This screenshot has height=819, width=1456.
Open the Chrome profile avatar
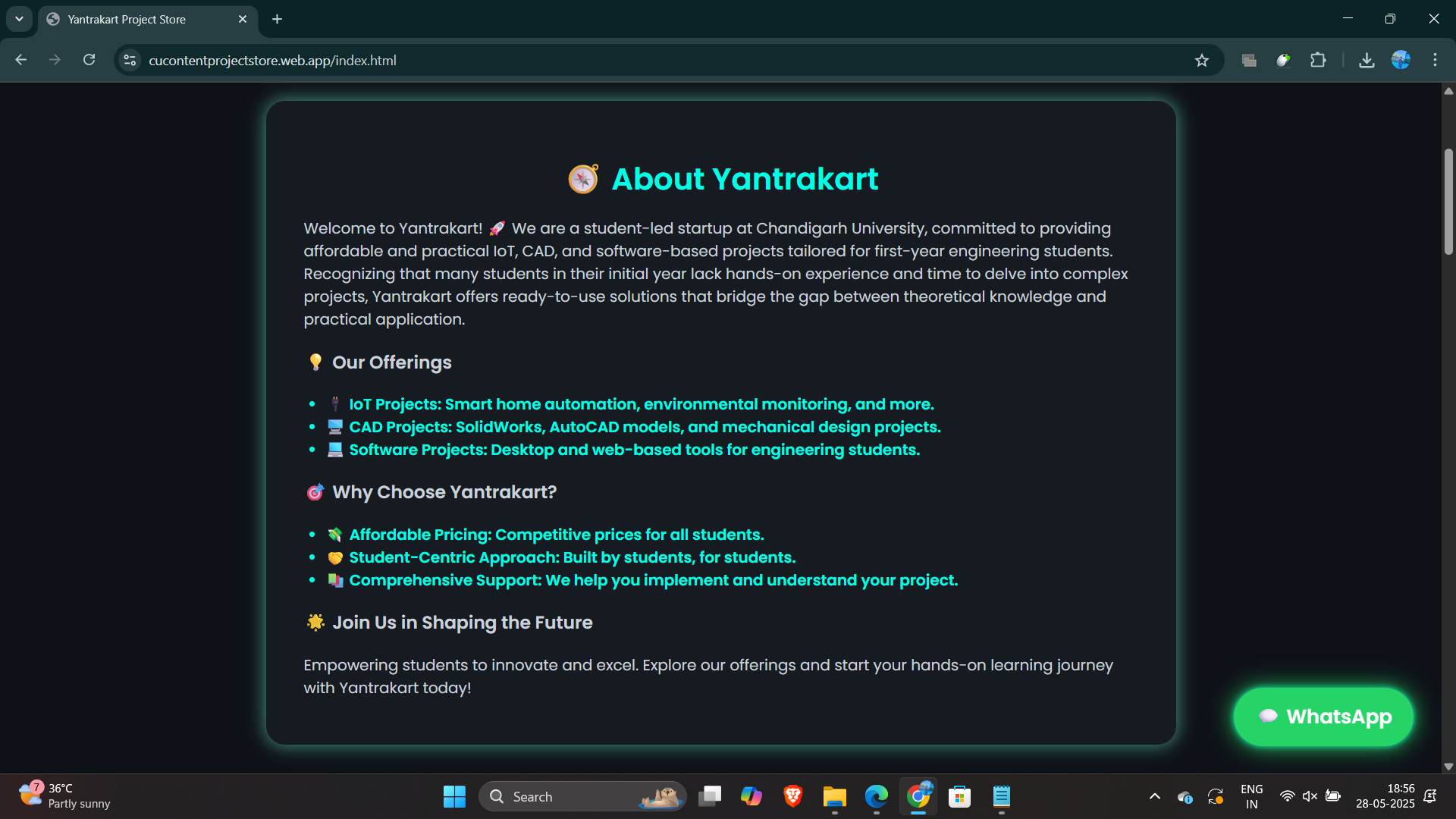(x=1401, y=60)
